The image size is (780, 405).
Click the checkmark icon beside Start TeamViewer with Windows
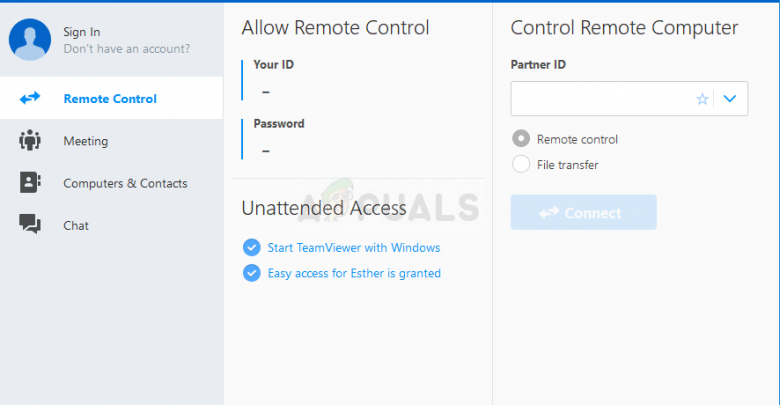pyautogui.click(x=251, y=247)
